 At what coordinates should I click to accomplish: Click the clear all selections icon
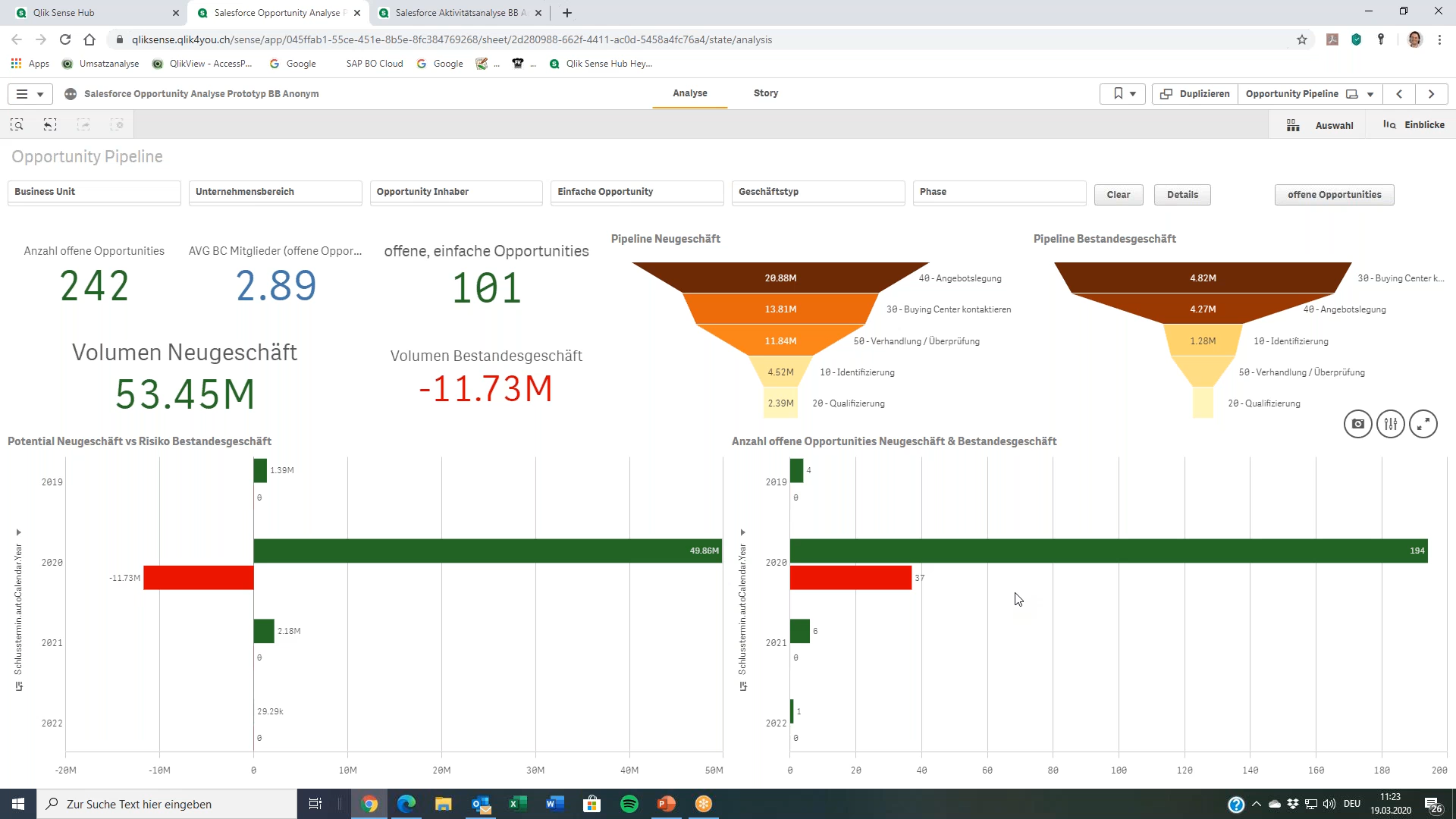[117, 124]
